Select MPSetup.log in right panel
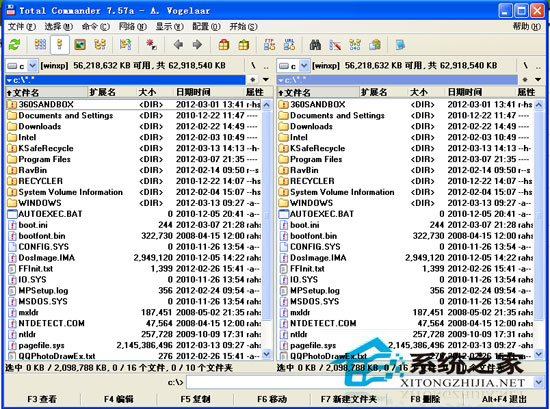Screen dimensions: 550x409 (x=405, y=291)
